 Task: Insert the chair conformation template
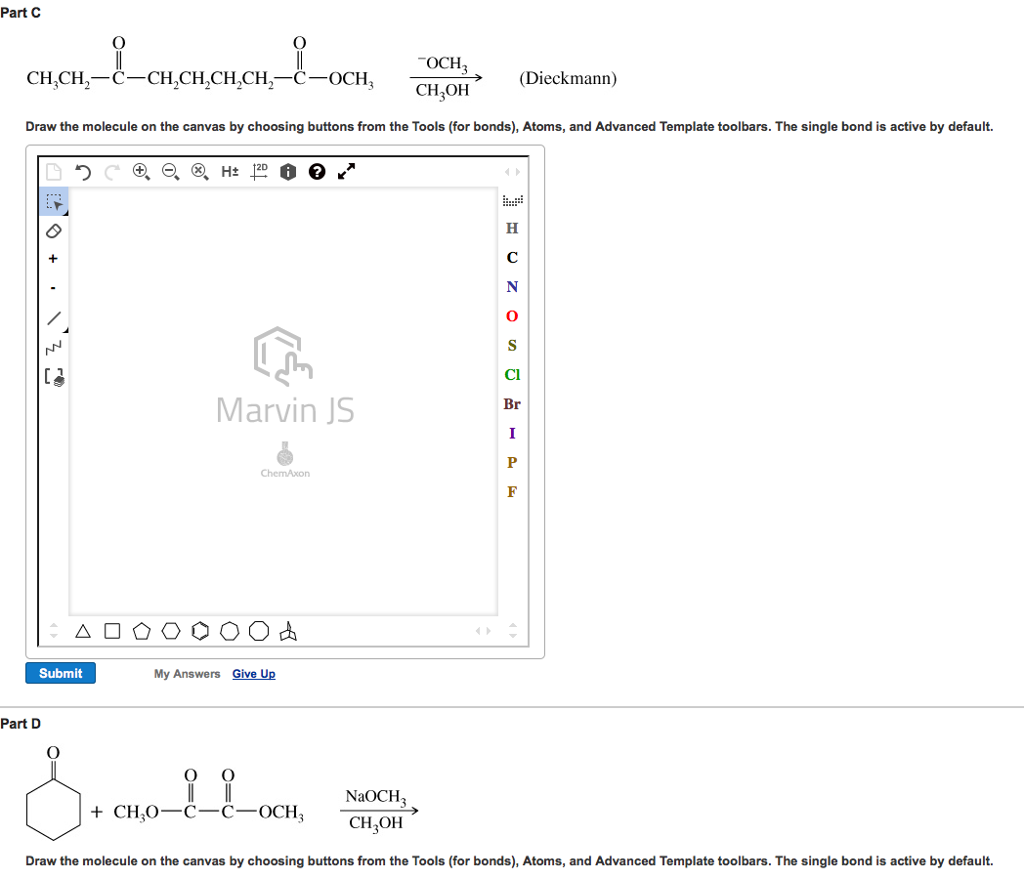pos(288,631)
